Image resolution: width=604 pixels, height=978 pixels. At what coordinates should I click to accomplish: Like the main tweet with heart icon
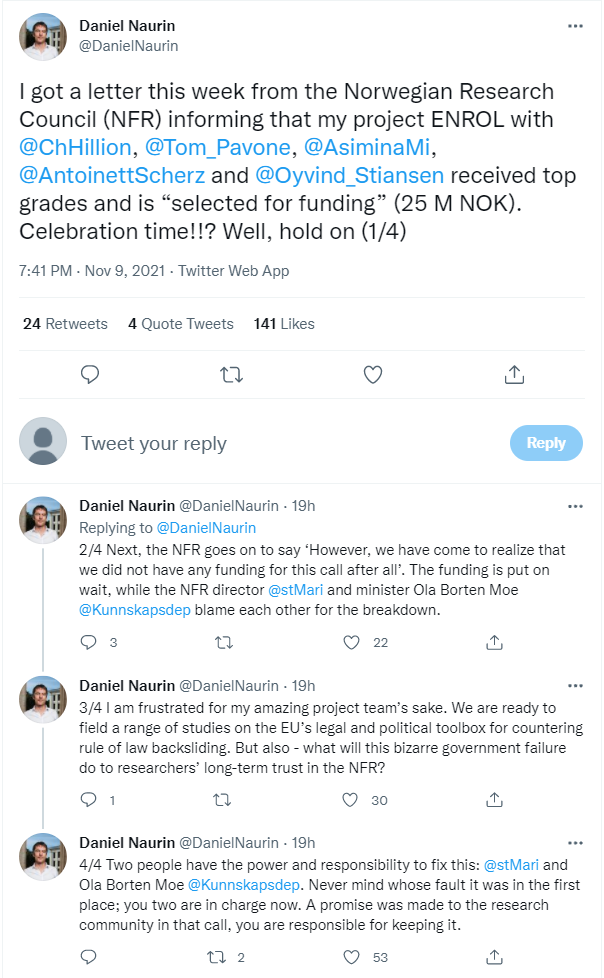(x=372, y=374)
